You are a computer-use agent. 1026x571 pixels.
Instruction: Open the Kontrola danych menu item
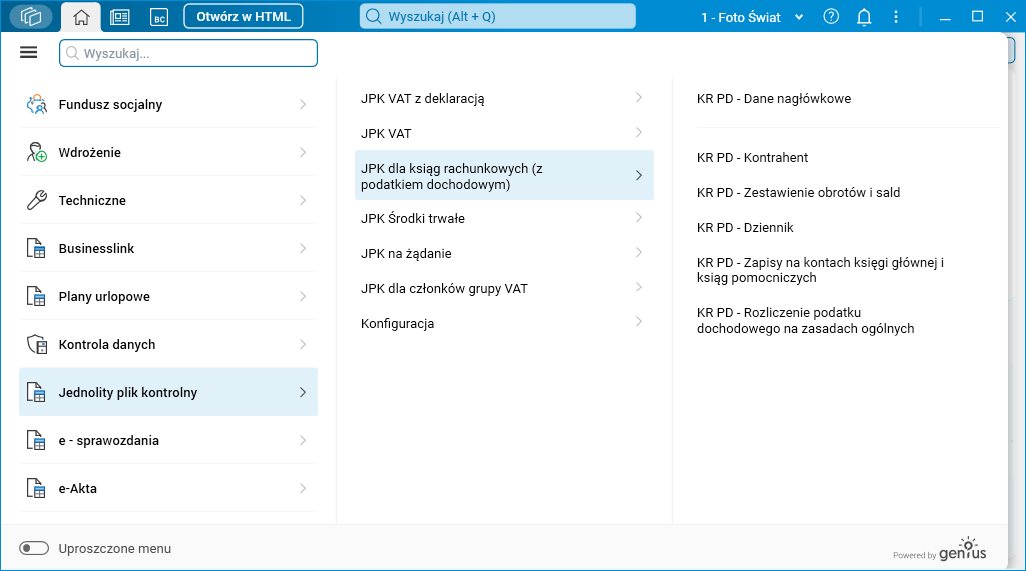[x=107, y=344]
